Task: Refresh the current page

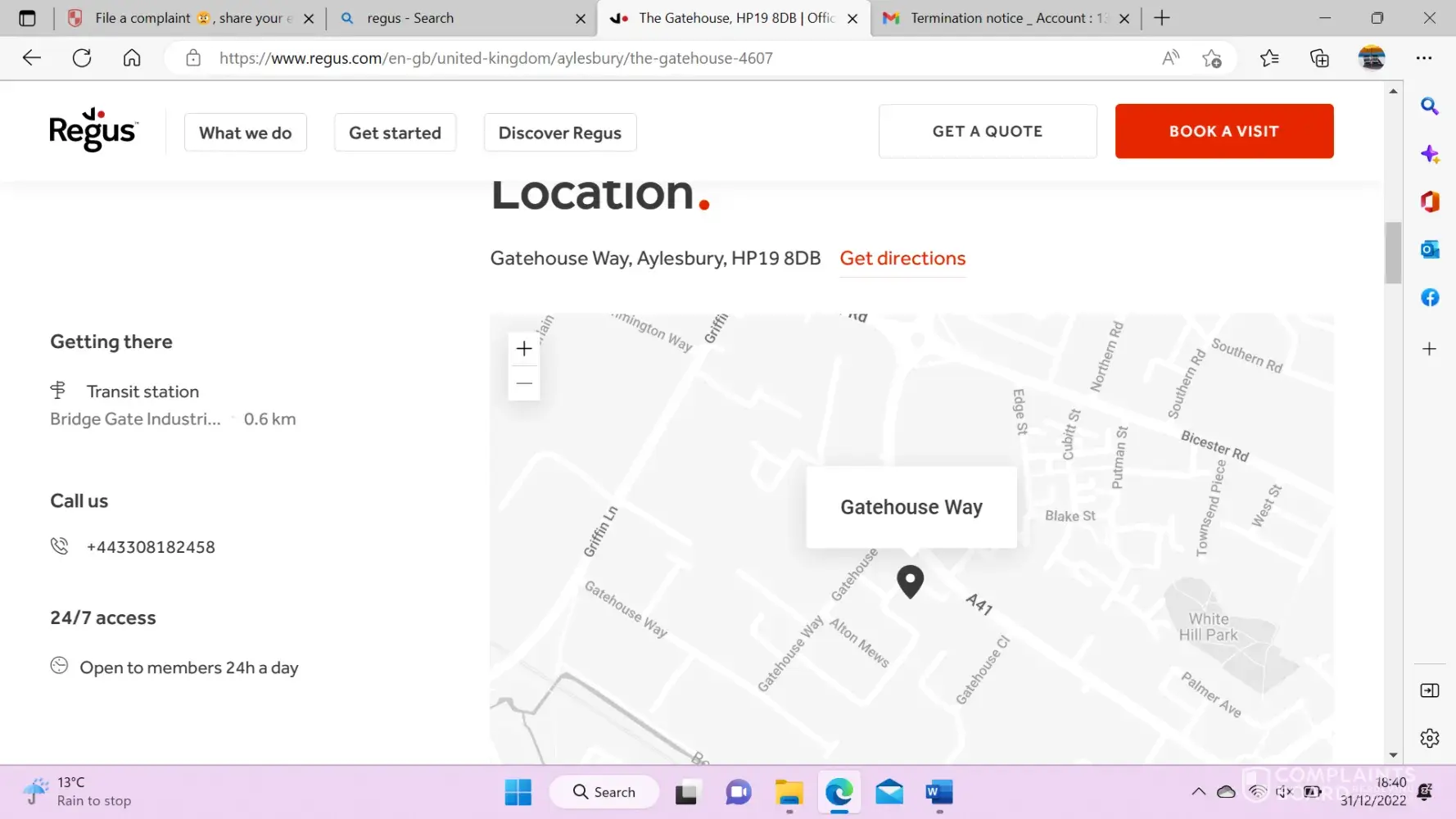Action: pyautogui.click(x=82, y=58)
